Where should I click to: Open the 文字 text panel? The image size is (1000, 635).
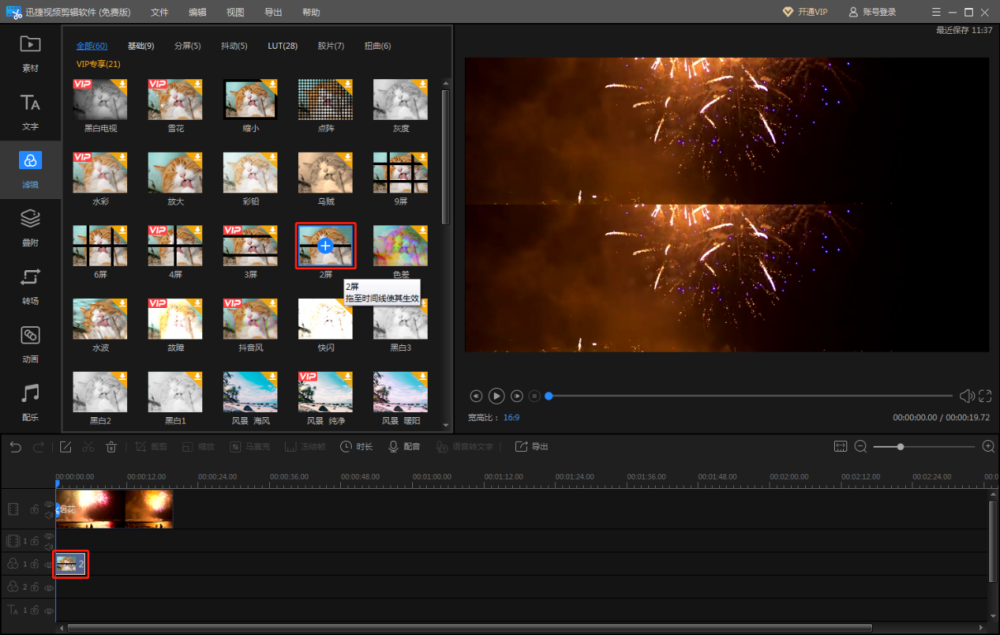[x=30, y=110]
